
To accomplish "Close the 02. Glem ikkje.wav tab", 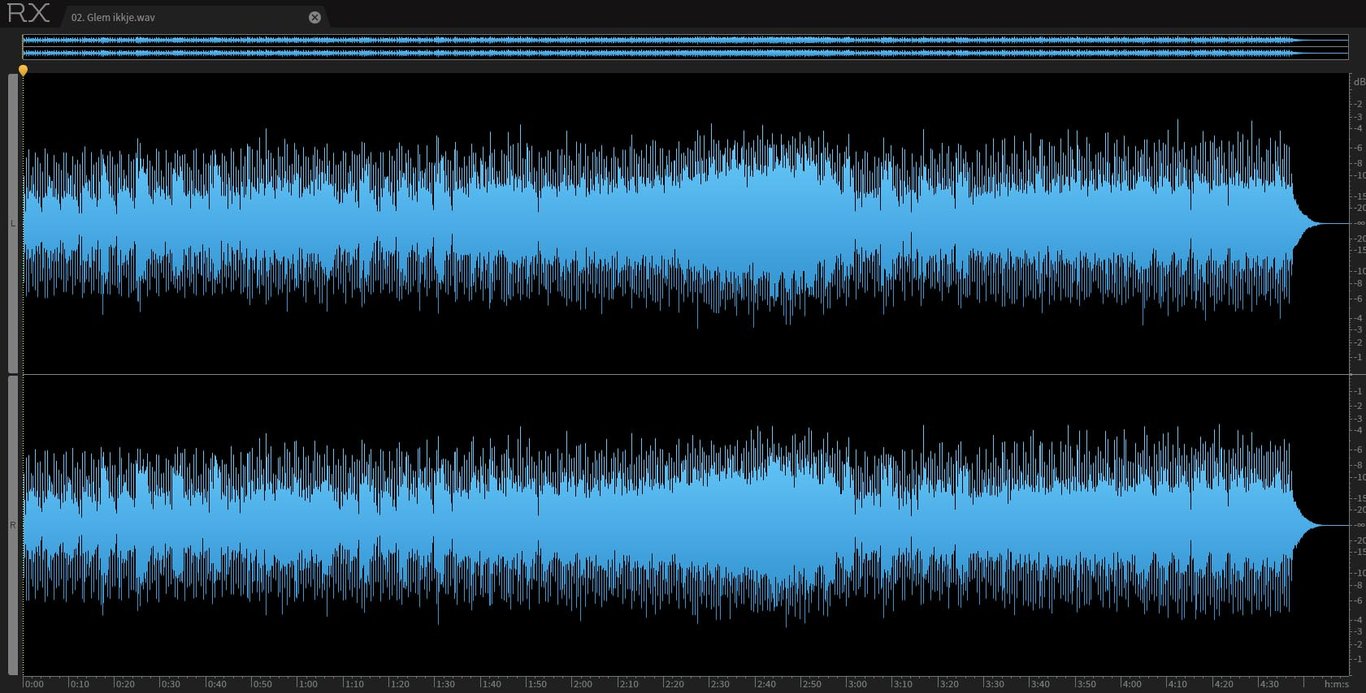I will click(x=315, y=17).
